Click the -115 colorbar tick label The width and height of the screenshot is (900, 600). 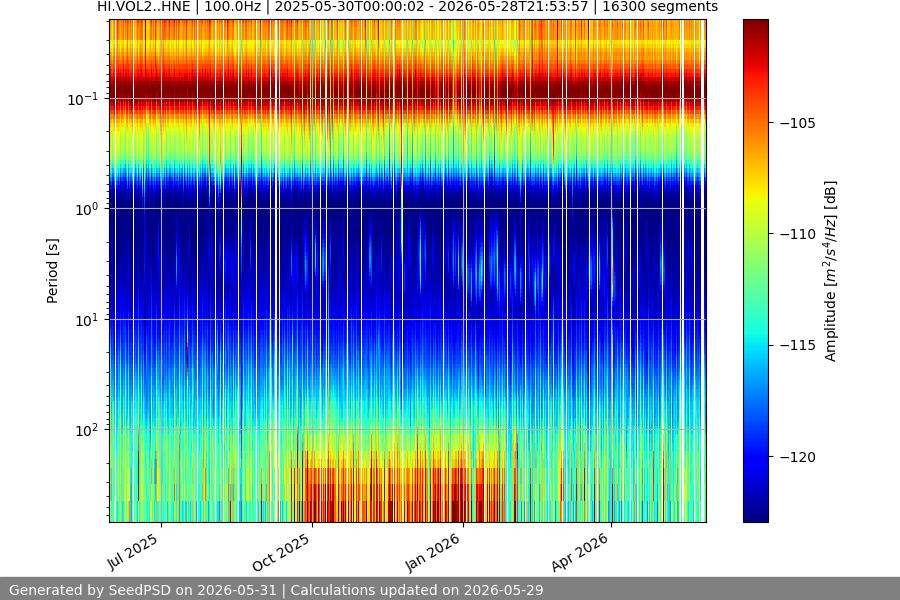[798, 345]
